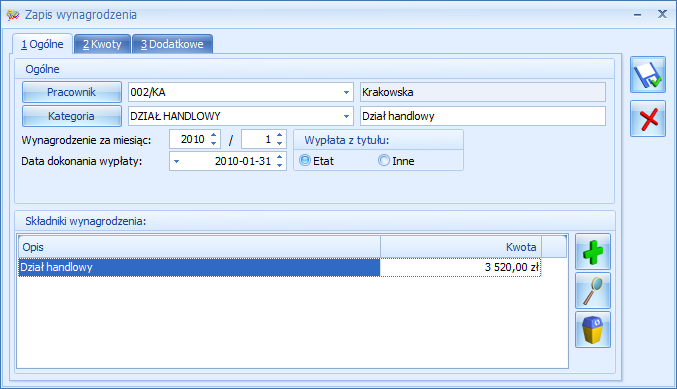Sort by the Opis column header

click(199, 247)
